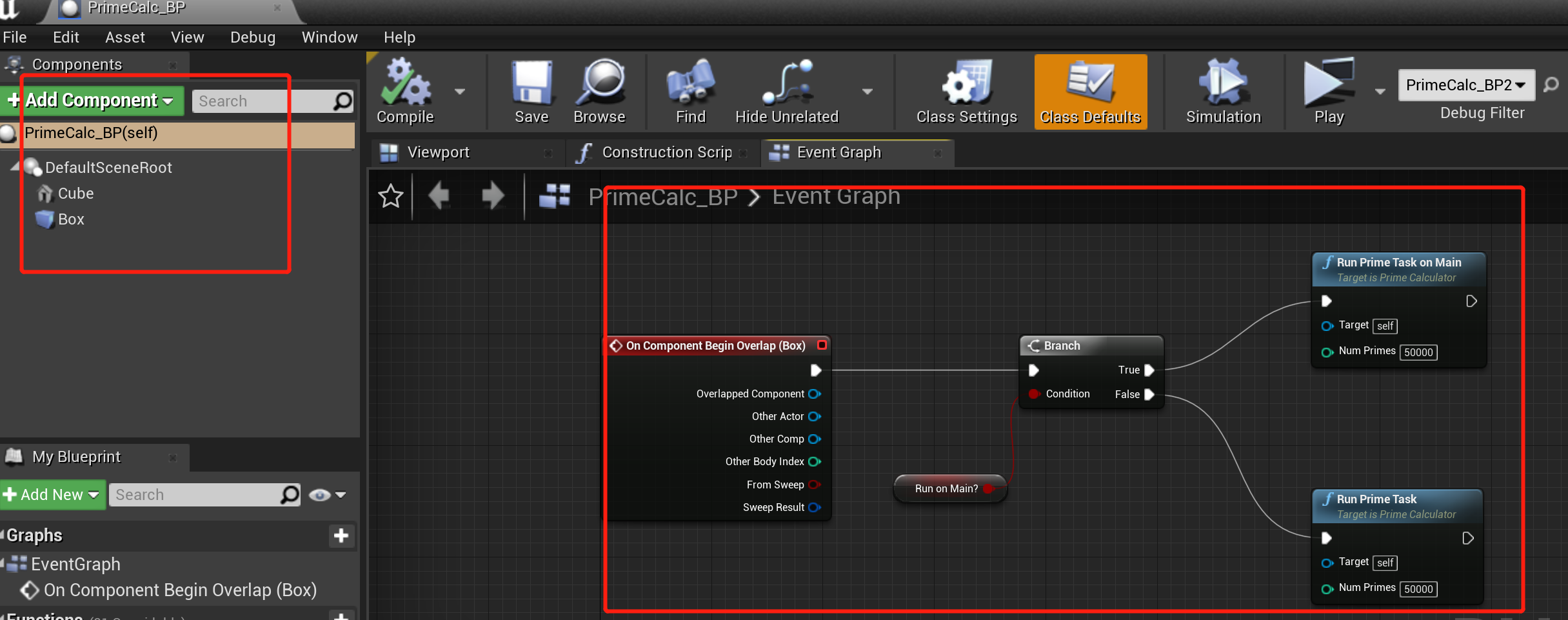Screen dimensions: 1568x620
Task: Bookmark the graph with the star icon
Action: pyautogui.click(x=390, y=195)
